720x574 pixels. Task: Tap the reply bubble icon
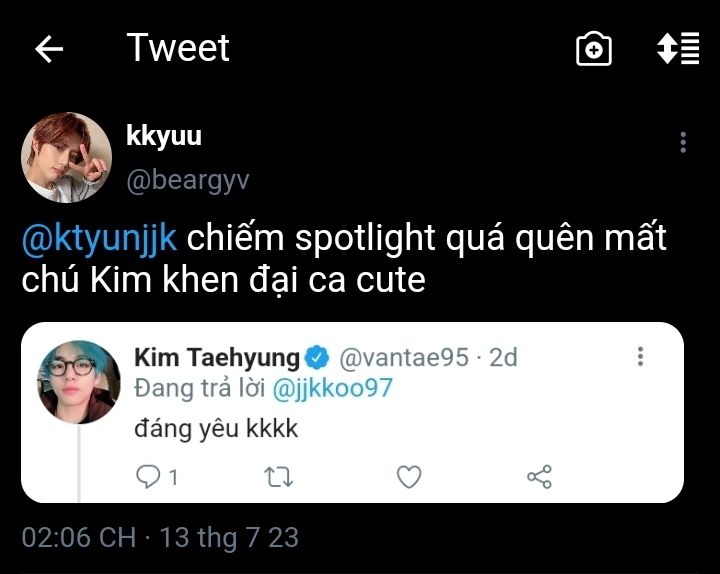pos(149,477)
